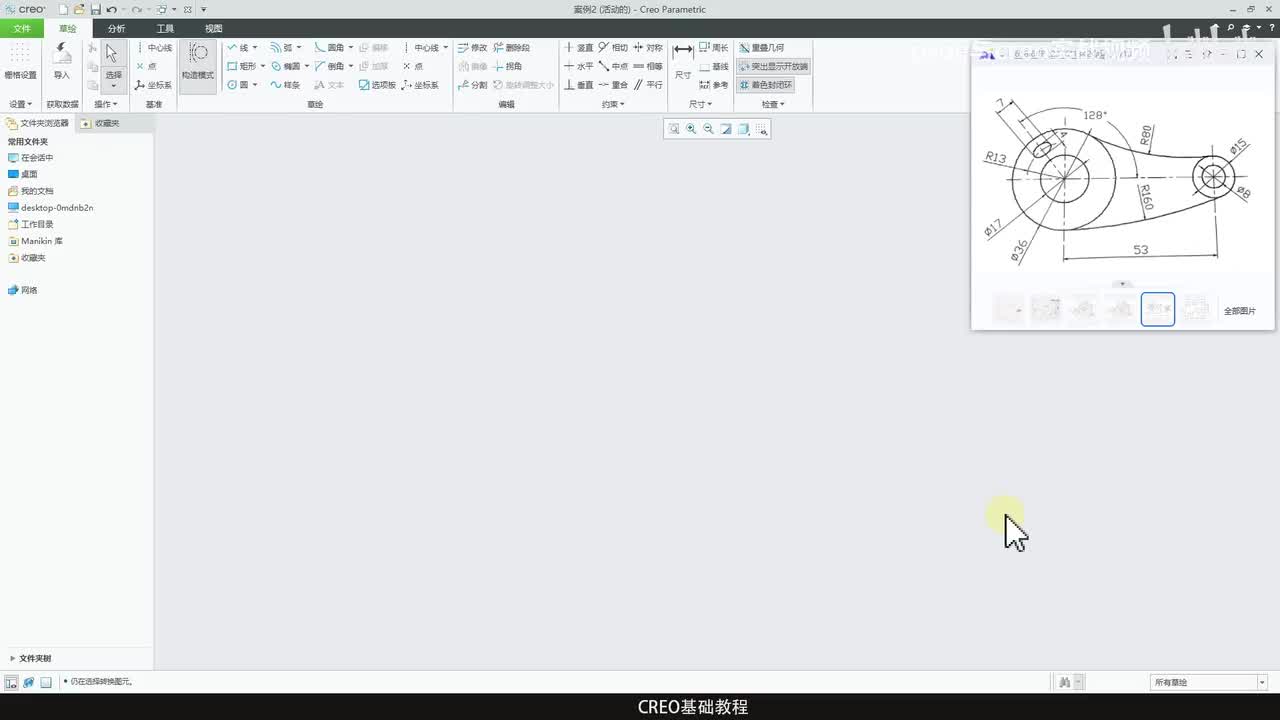Click the Refit zoom icon in graphics toolbar
This screenshot has height=720, width=1280.
click(674, 129)
